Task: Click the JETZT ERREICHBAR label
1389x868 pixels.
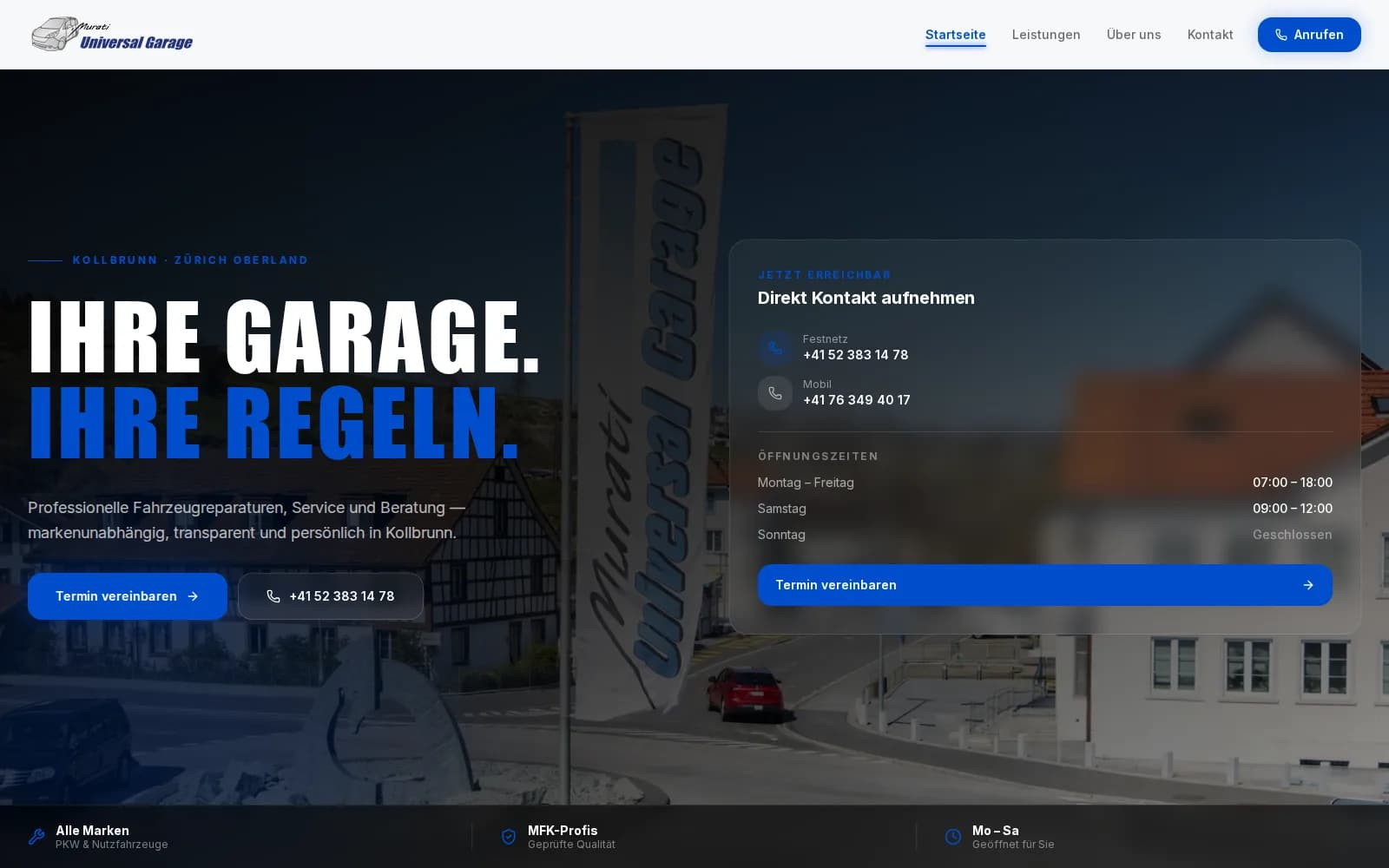Action: pyautogui.click(x=825, y=274)
